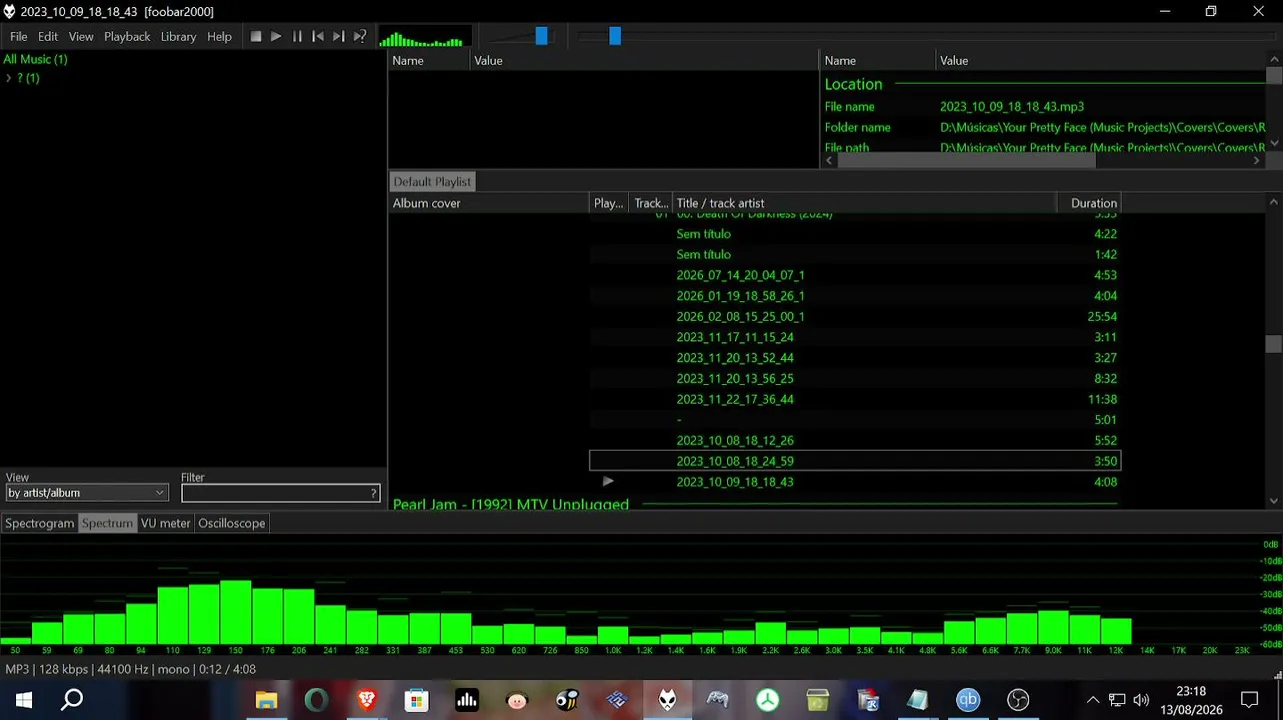Image resolution: width=1283 pixels, height=720 pixels.
Task: Select All Music (1) in library tree
Action: pyautogui.click(x=35, y=59)
